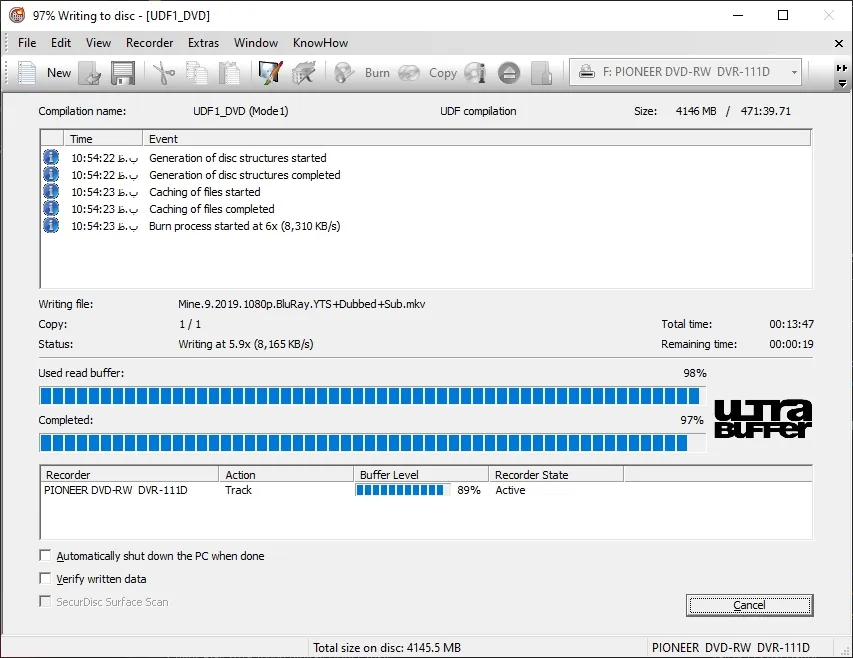853x658 pixels.
Task: Click the Cut scissors icon
Action: (x=163, y=73)
